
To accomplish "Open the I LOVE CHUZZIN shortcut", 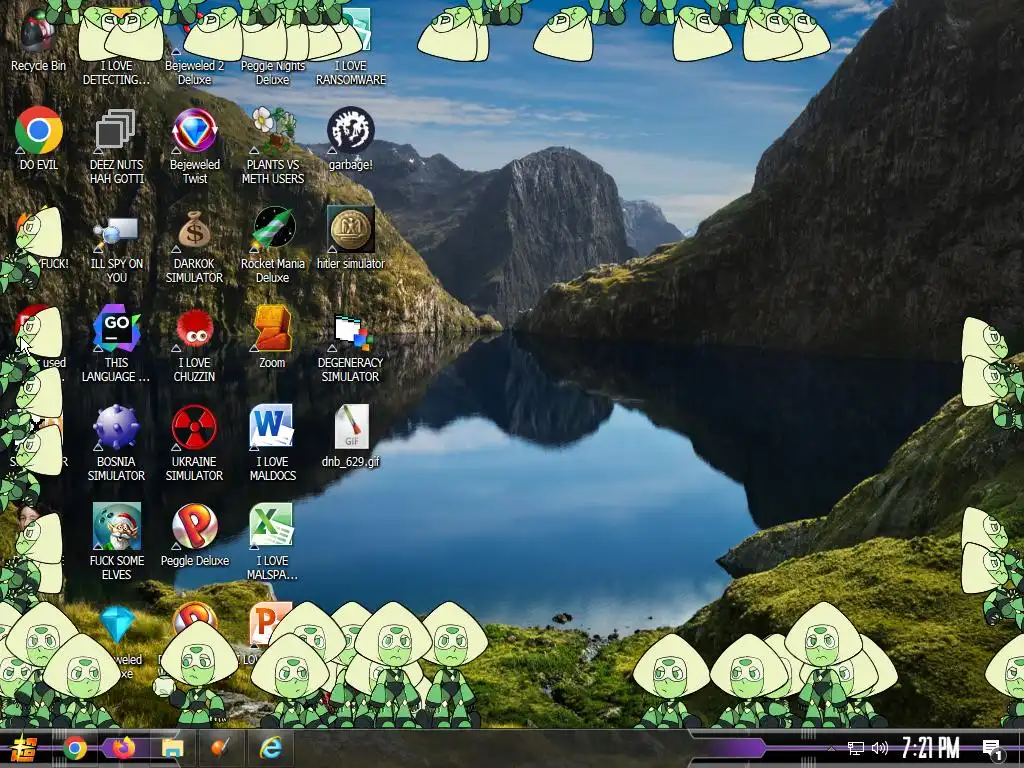I will coord(195,345).
